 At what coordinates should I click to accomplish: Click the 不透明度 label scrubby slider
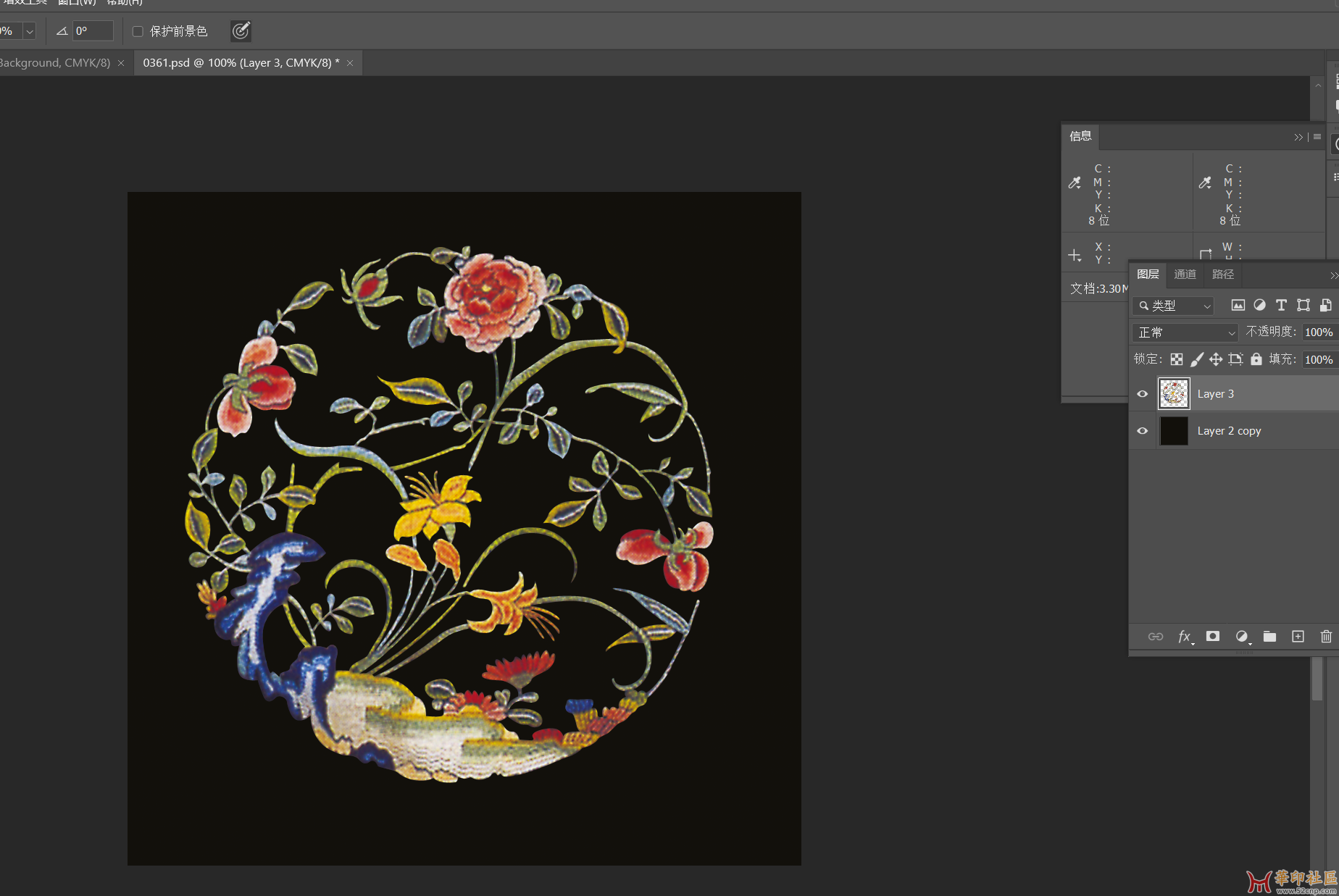[x=1271, y=332]
